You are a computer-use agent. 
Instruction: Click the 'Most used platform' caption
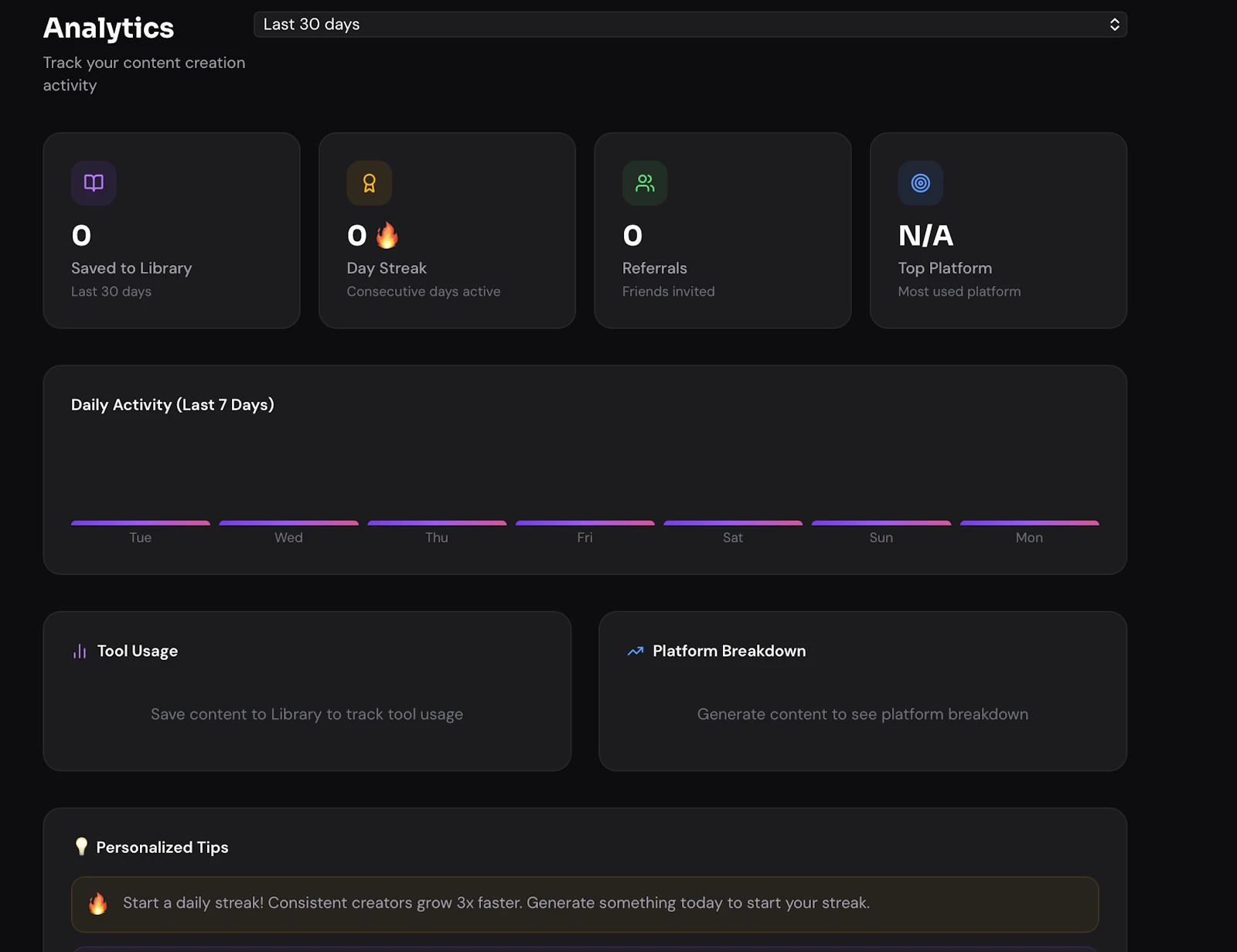click(959, 291)
